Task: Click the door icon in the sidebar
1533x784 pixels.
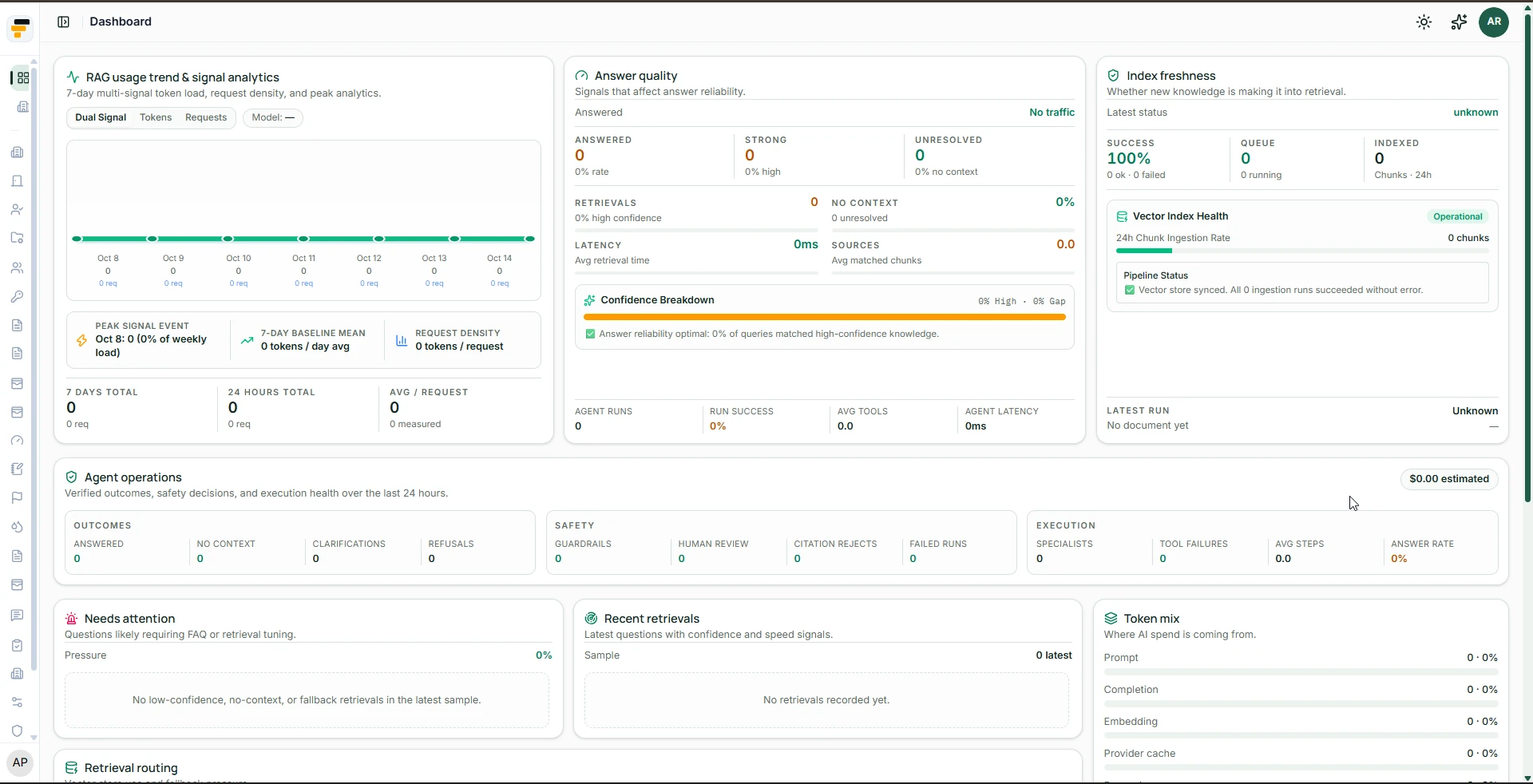Action: tap(17, 181)
